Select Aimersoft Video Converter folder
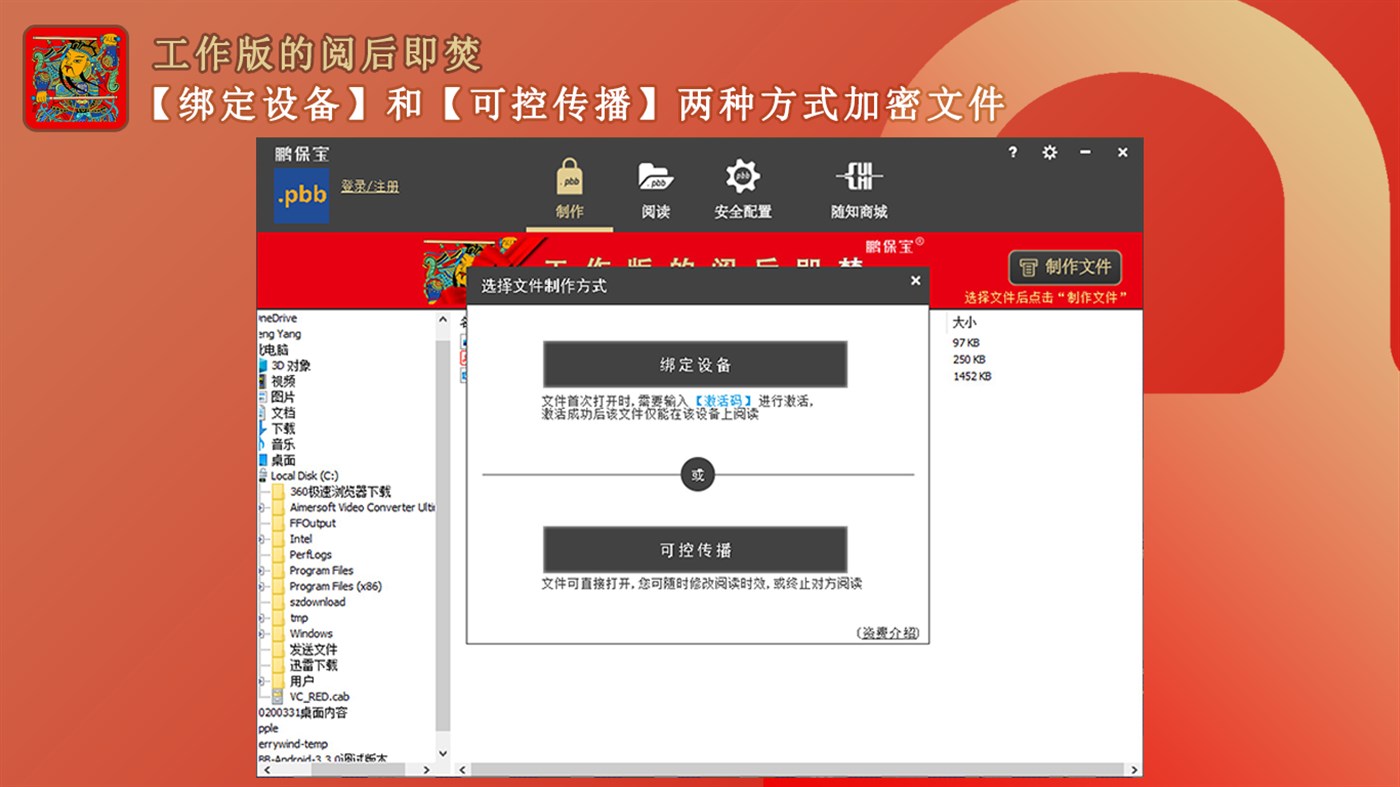This screenshot has height=787, width=1400. pyautogui.click(x=354, y=507)
